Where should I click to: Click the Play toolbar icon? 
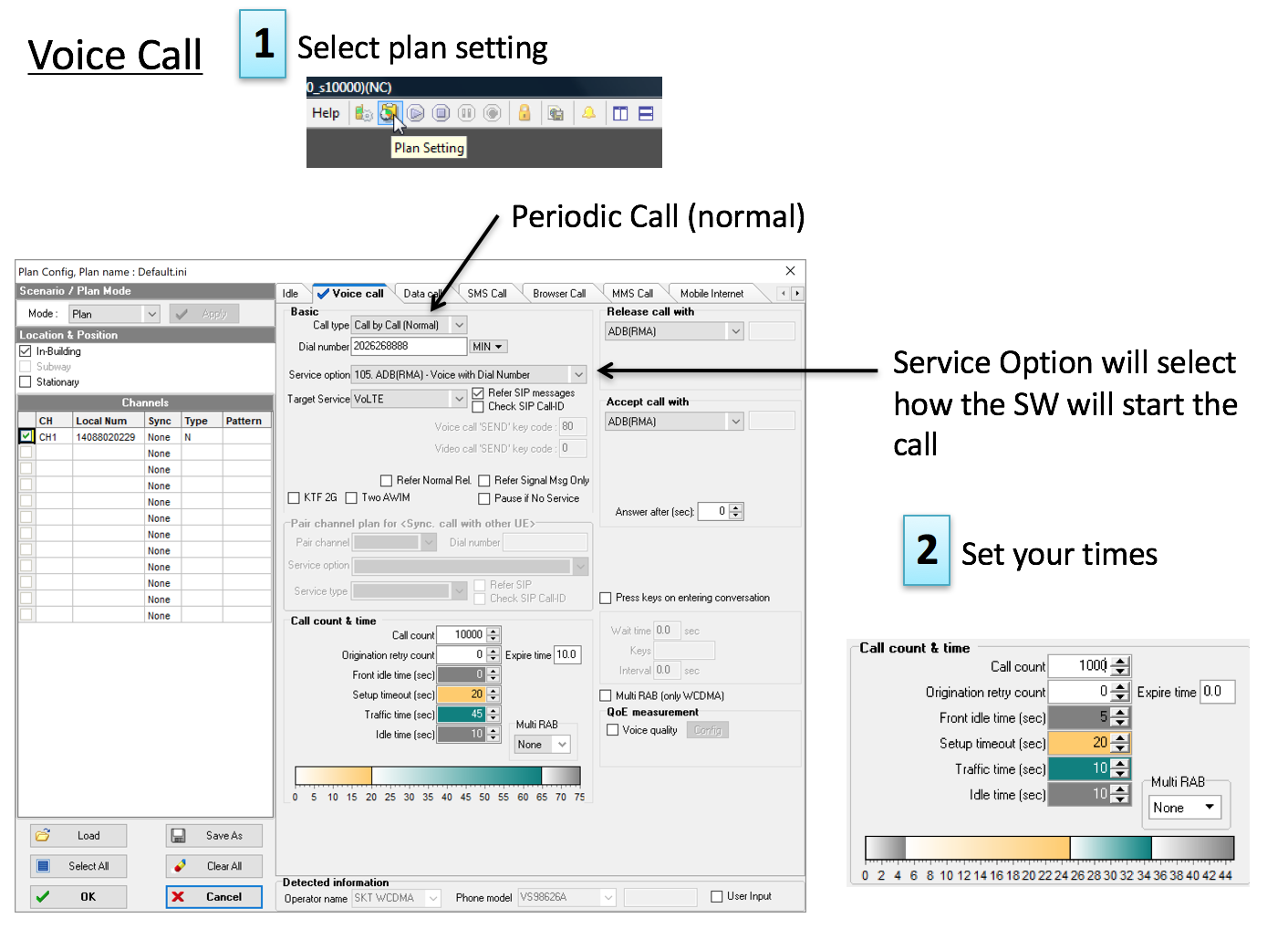(x=416, y=113)
